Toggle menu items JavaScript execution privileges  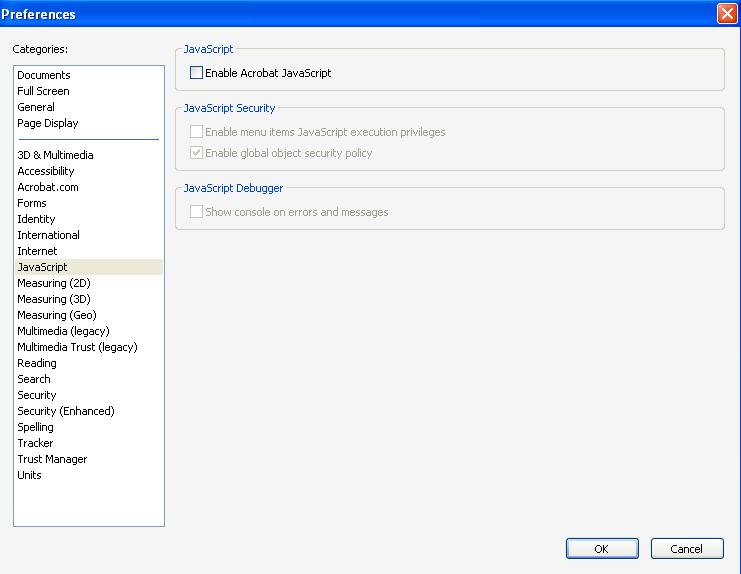click(196, 132)
